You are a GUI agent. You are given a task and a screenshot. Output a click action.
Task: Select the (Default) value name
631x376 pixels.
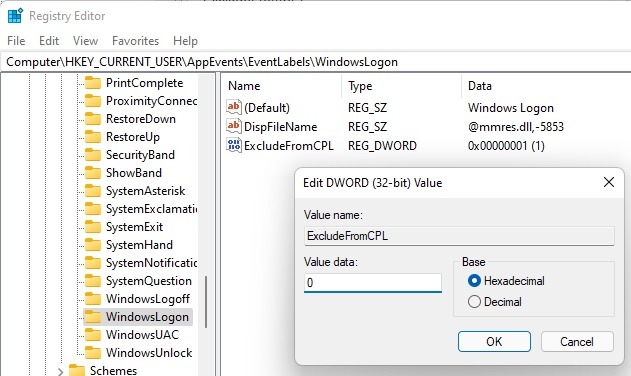click(267, 108)
